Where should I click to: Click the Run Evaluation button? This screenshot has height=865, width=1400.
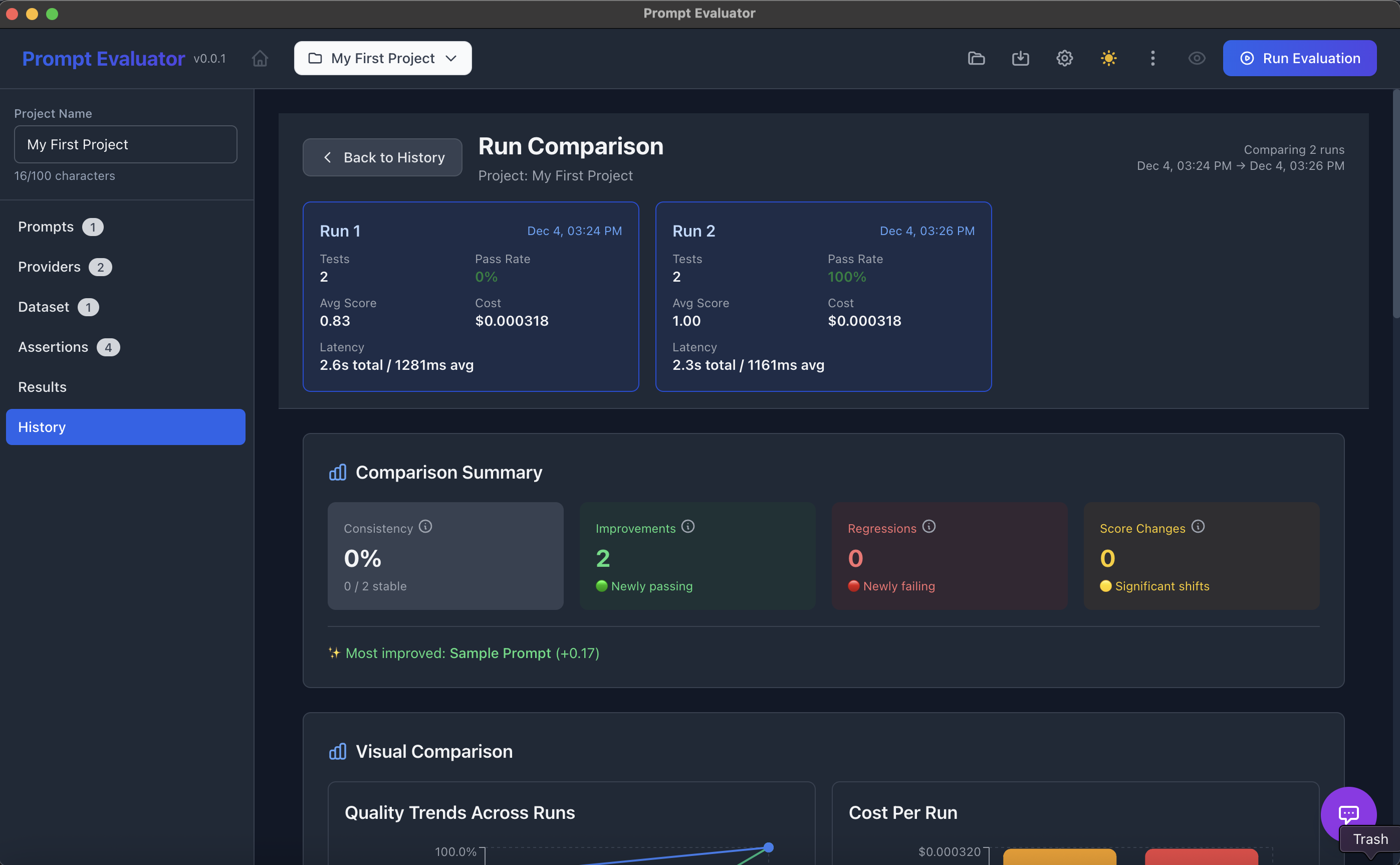pyautogui.click(x=1299, y=58)
